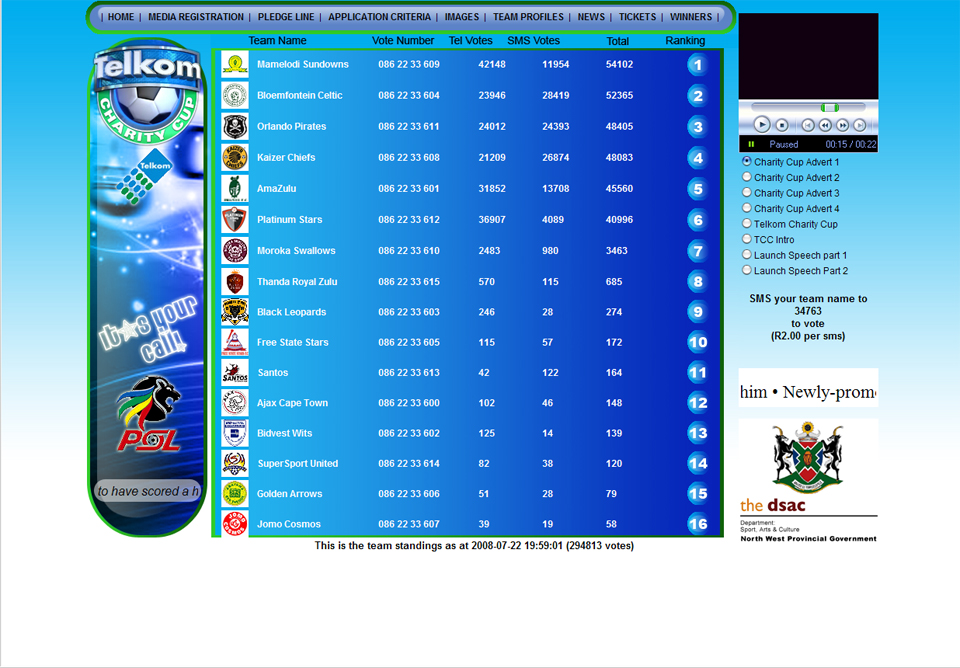Click the video seek slider handle
The height and width of the screenshot is (668, 960).
pyautogui.click(x=830, y=108)
